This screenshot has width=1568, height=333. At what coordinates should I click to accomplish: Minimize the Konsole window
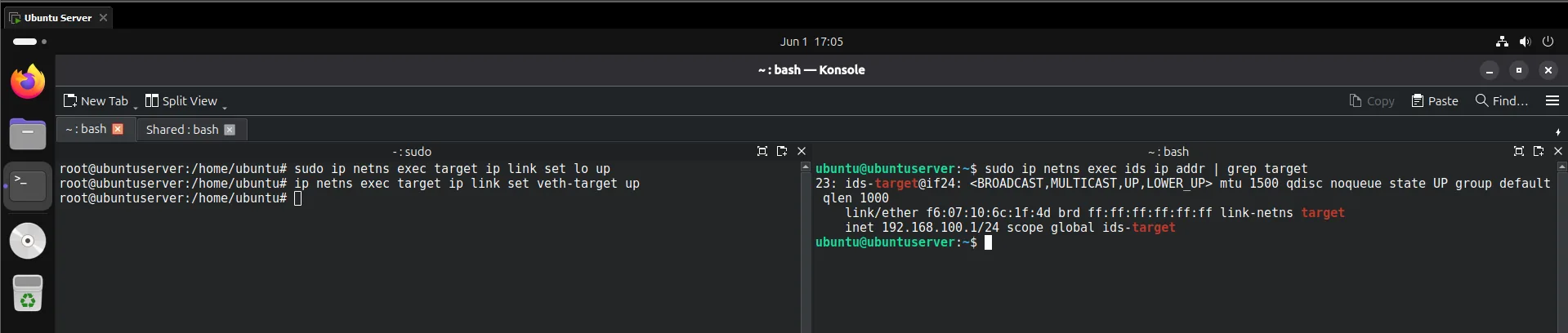click(1490, 70)
